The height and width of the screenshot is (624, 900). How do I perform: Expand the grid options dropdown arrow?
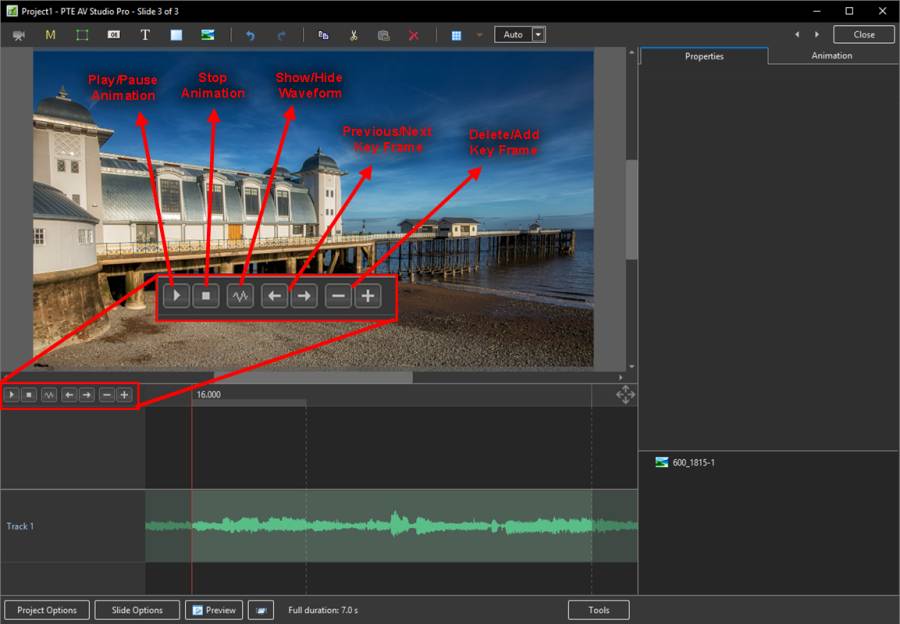pos(478,35)
